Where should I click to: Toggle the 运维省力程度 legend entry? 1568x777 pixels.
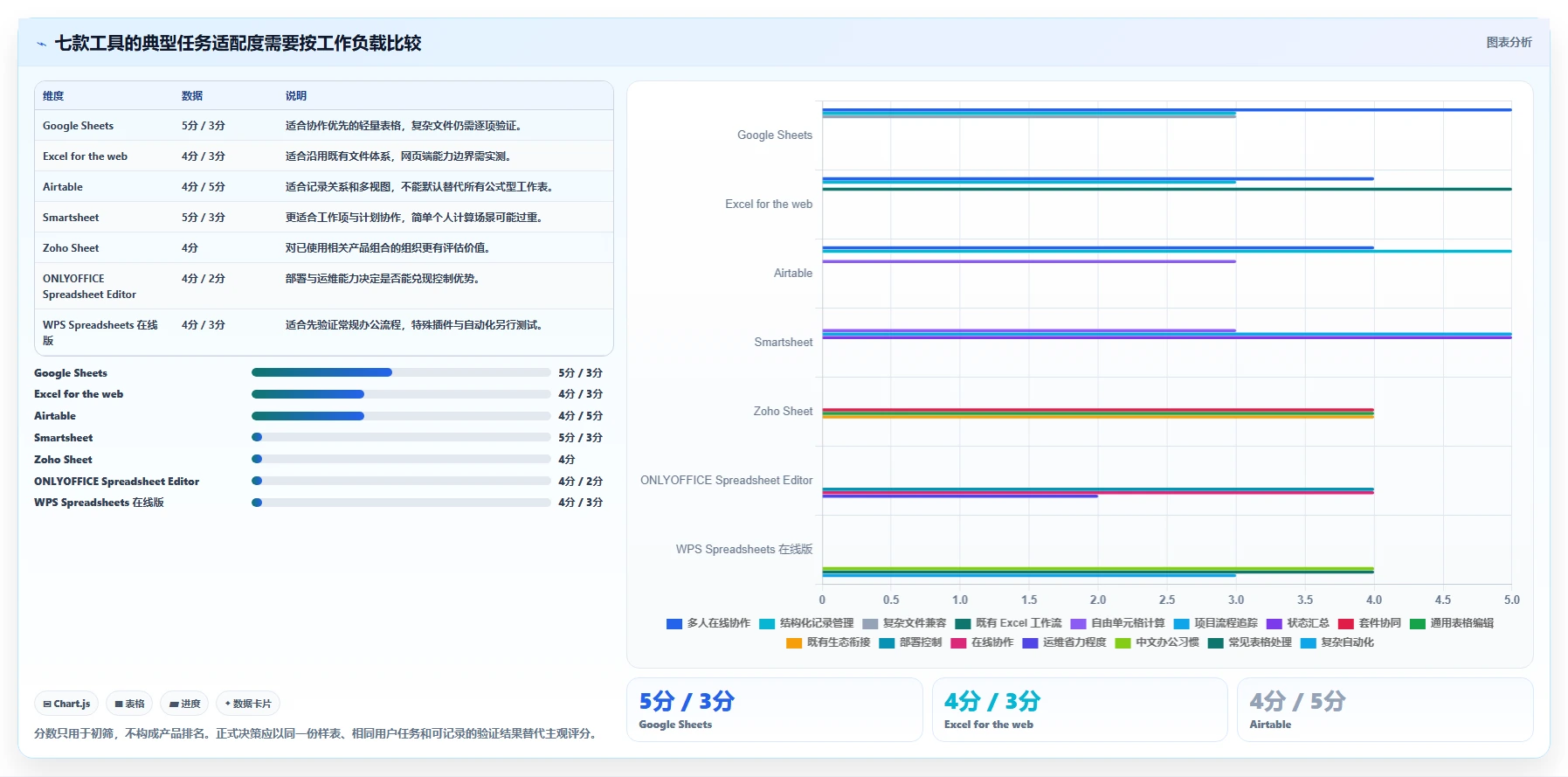(1064, 642)
